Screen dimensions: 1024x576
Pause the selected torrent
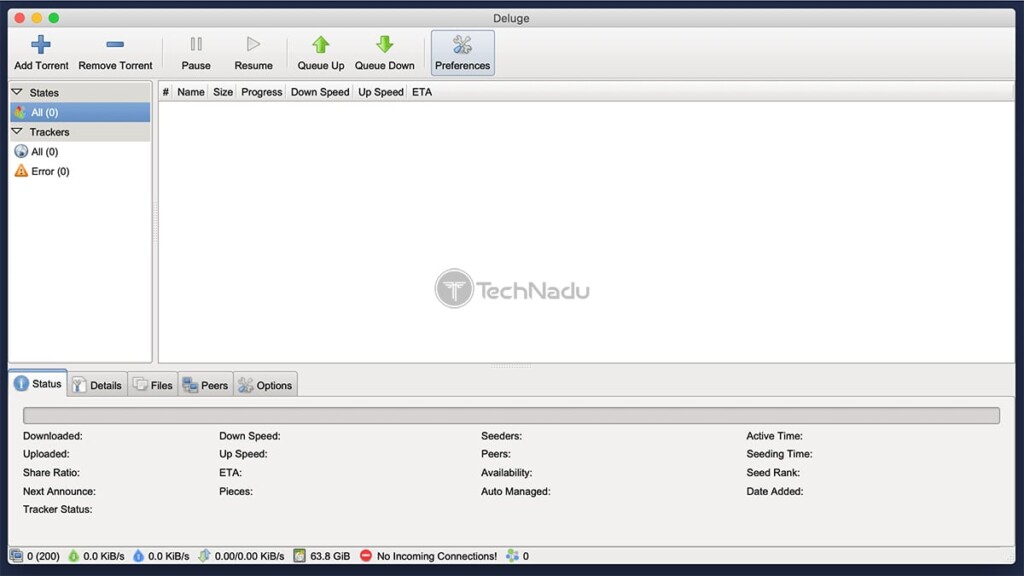point(196,53)
